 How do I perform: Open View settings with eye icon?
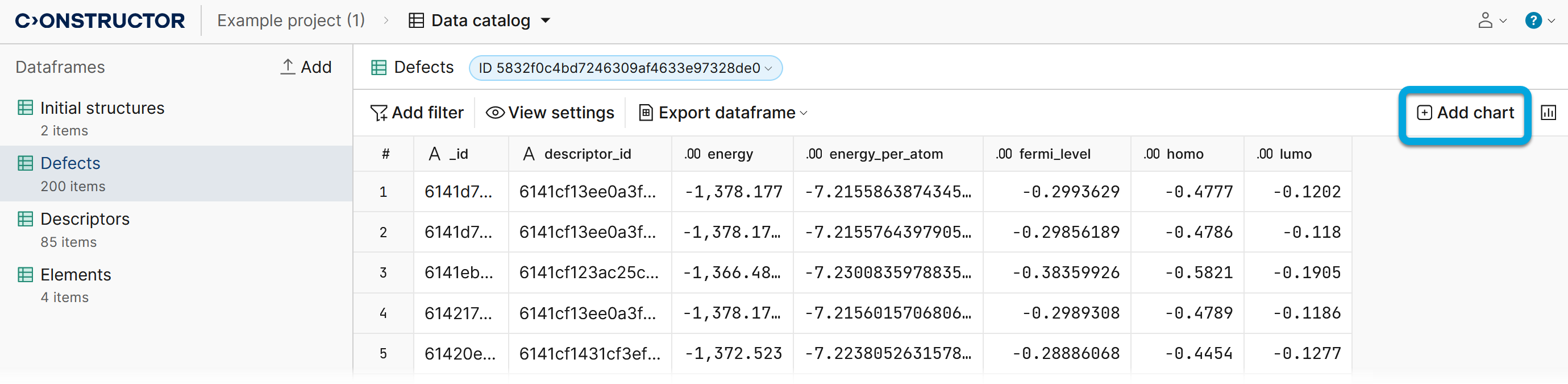coord(550,113)
